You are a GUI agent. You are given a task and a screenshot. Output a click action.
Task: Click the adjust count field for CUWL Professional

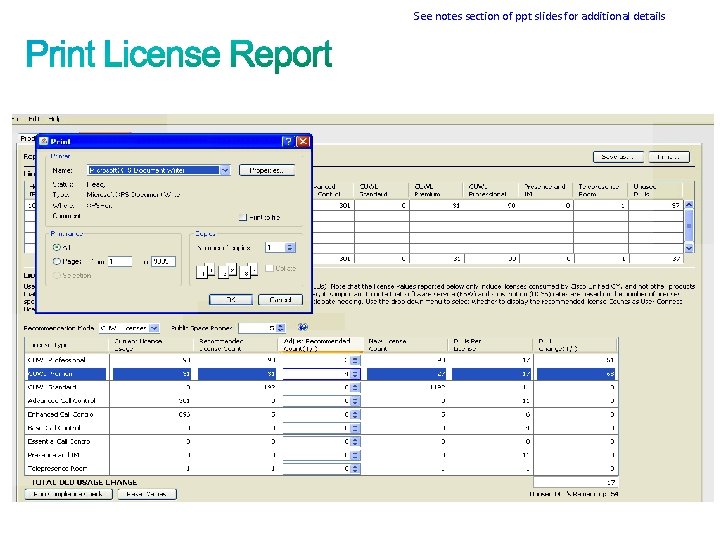pyautogui.click(x=316, y=360)
